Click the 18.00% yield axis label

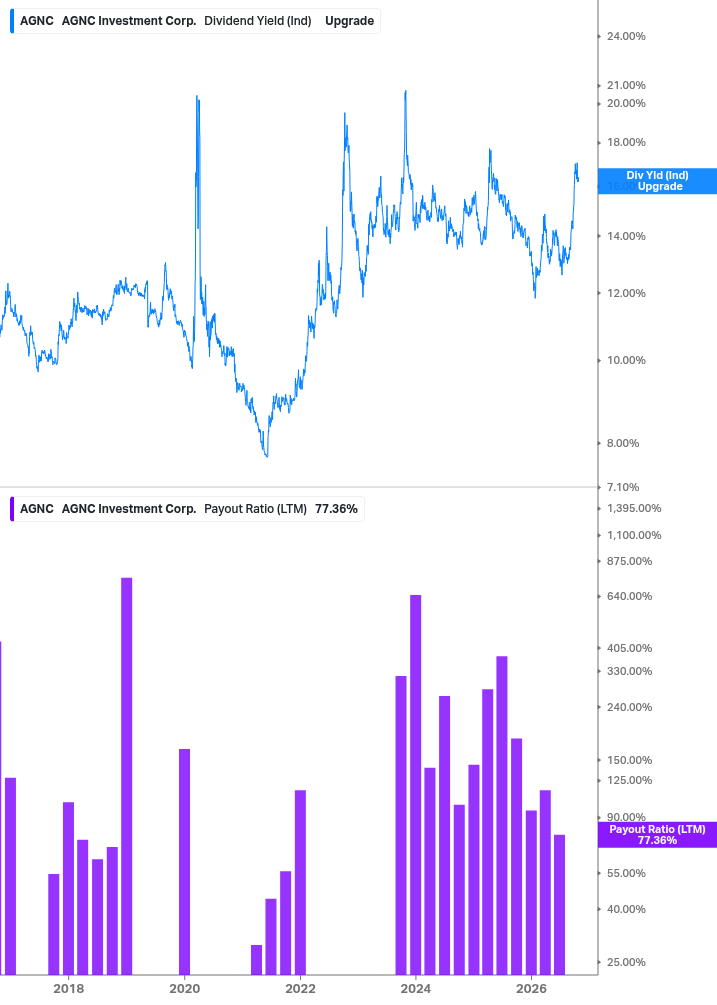tap(626, 142)
